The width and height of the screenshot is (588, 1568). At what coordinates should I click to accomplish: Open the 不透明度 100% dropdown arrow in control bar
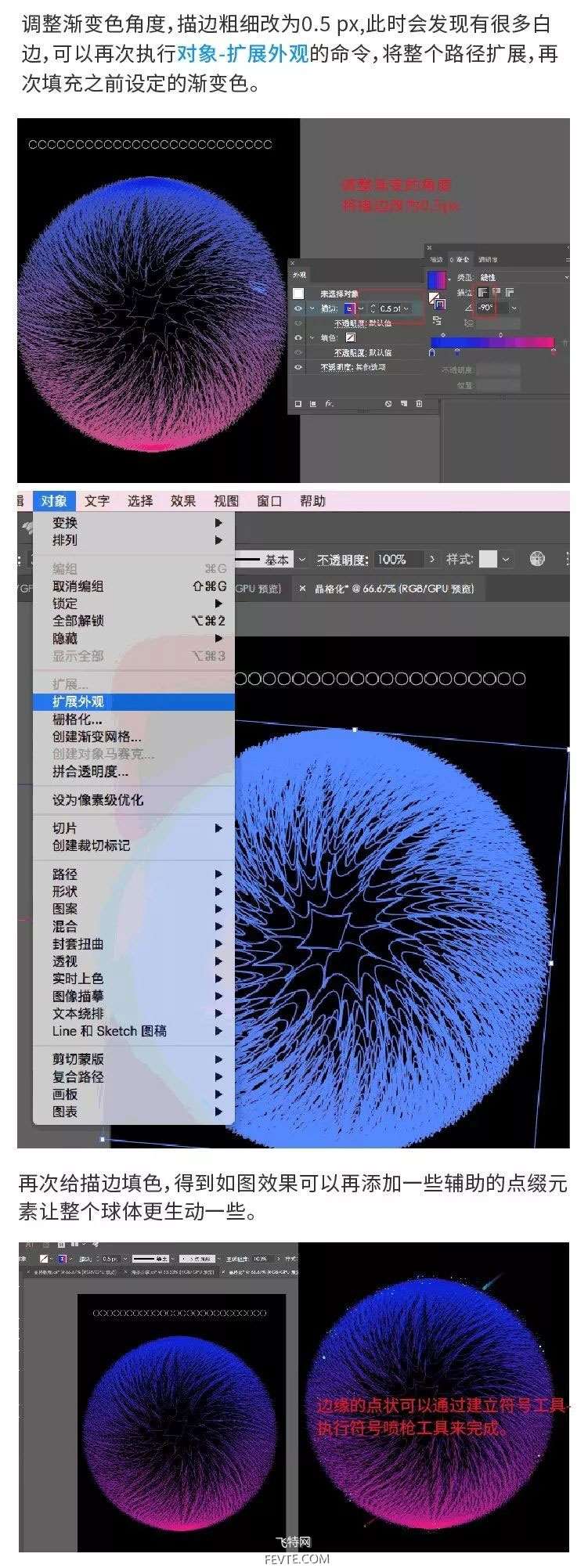point(431,560)
